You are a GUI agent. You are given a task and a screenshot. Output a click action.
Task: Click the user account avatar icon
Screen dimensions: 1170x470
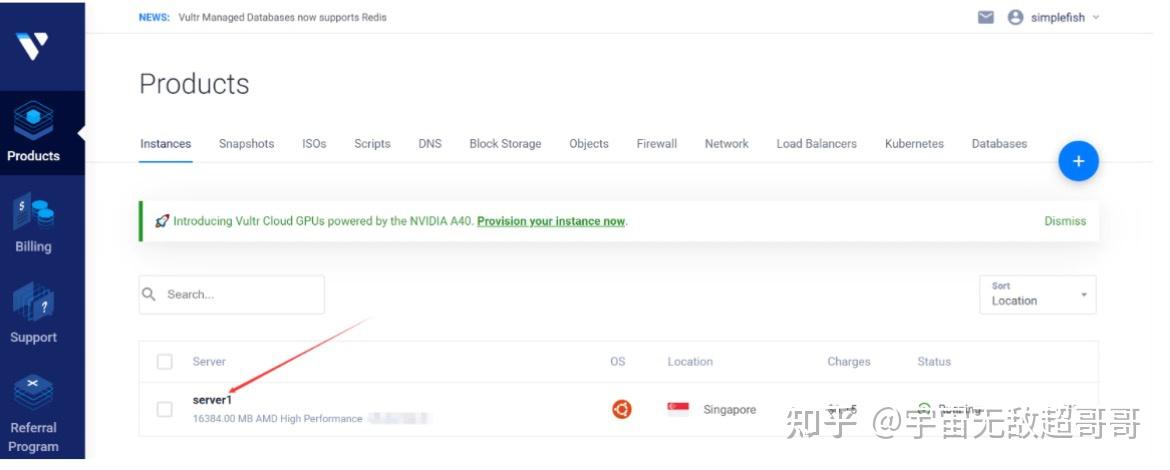pyautogui.click(x=1015, y=17)
